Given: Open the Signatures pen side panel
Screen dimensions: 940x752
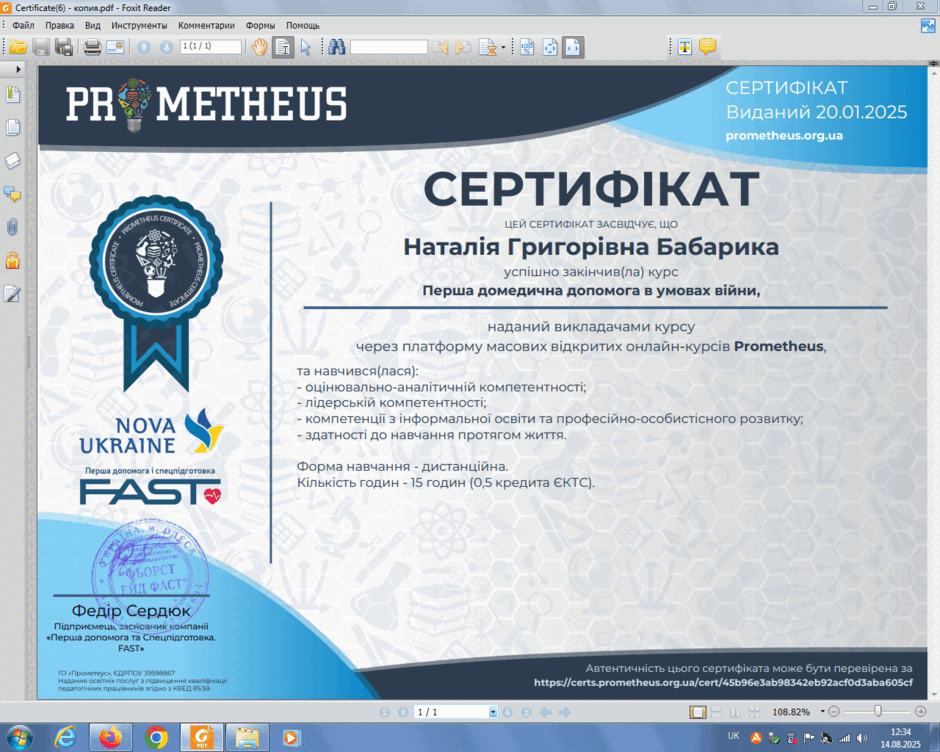Looking at the screenshot, I should (13, 294).
